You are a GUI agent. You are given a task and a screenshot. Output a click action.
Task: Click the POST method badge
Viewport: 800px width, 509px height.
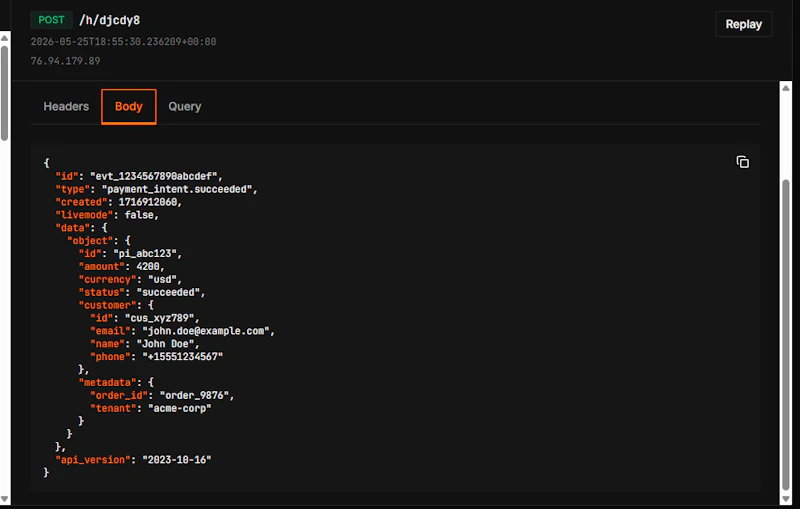[52, 20]
